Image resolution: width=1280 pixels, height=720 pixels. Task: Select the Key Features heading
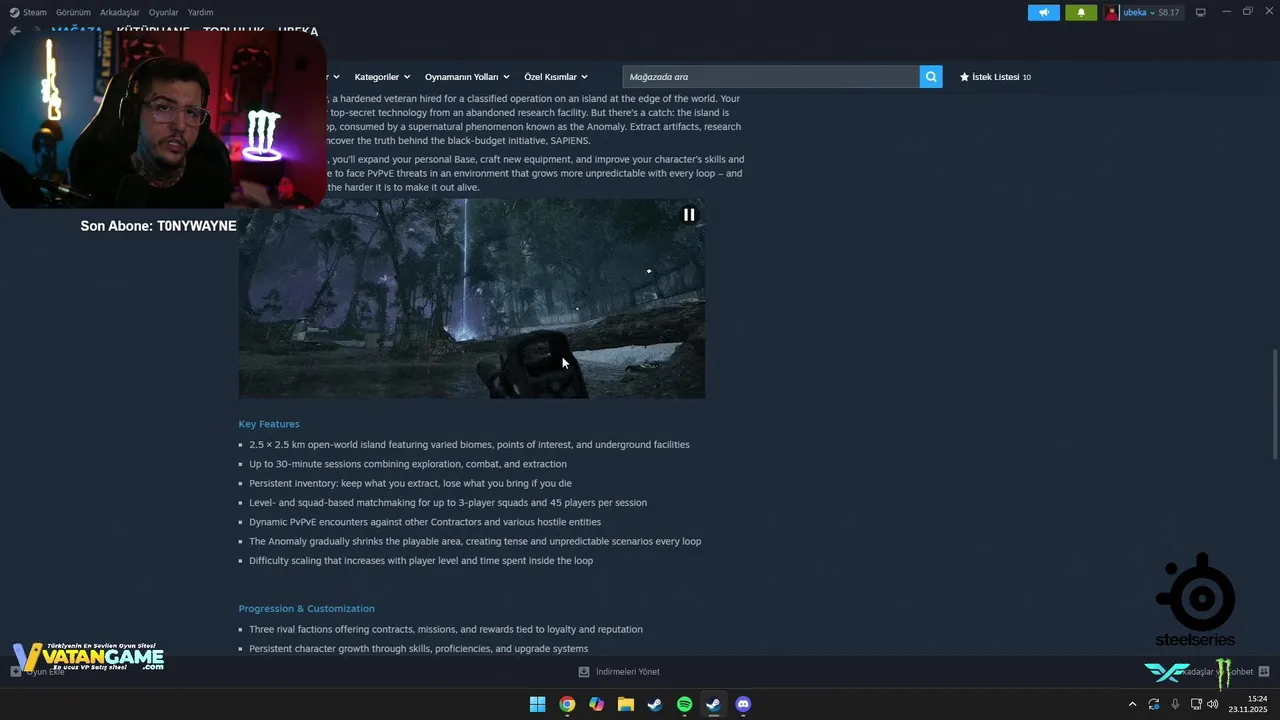click(269, 424)
